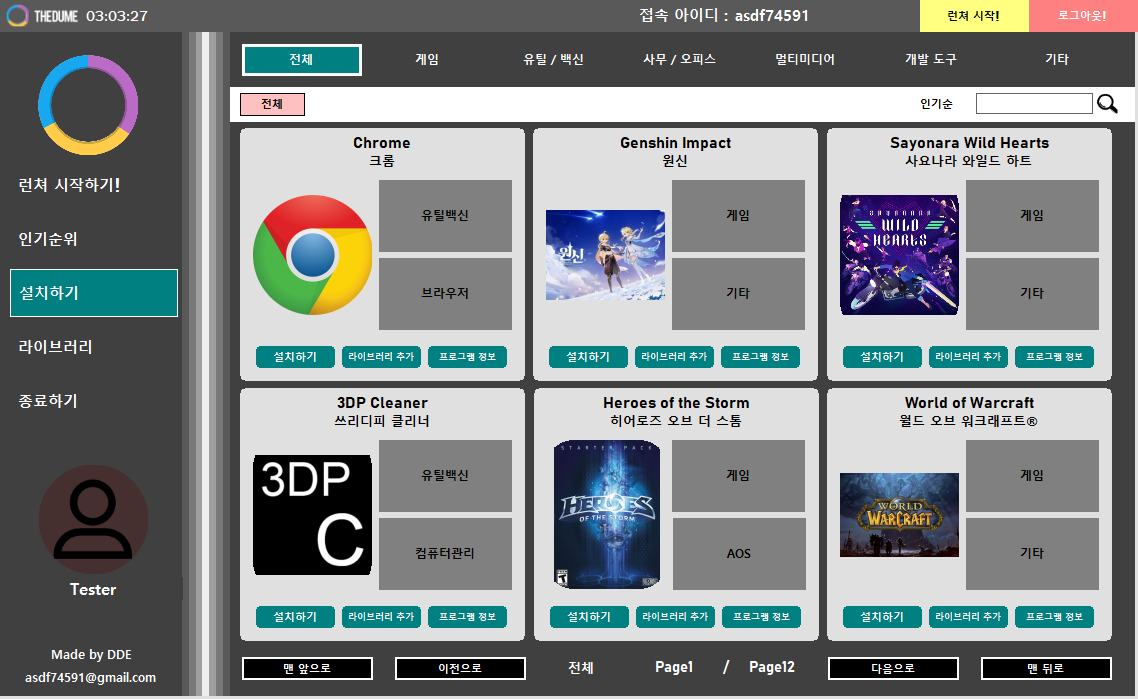1138x699 pixels.
Task: Add World of Warcraft to library
Action: [x=968, y=617]
